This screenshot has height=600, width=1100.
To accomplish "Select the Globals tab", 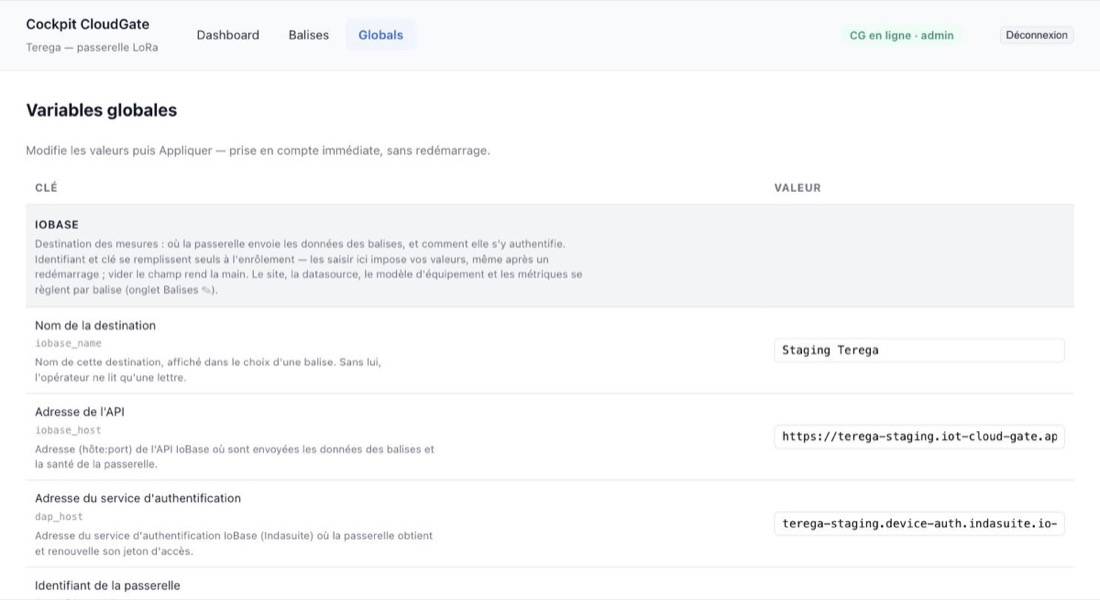I will 381,35.
